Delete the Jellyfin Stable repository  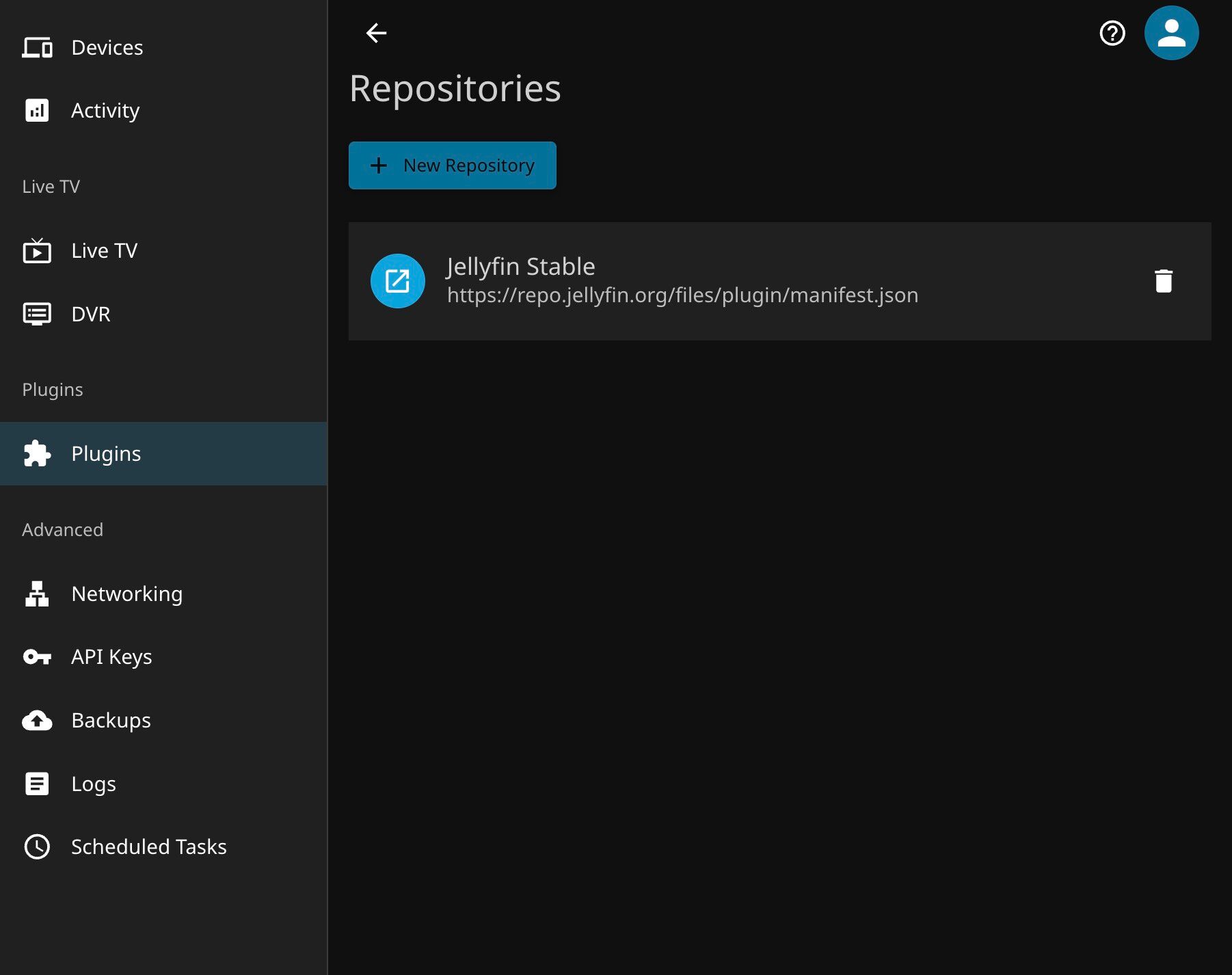coord(1164,281)
